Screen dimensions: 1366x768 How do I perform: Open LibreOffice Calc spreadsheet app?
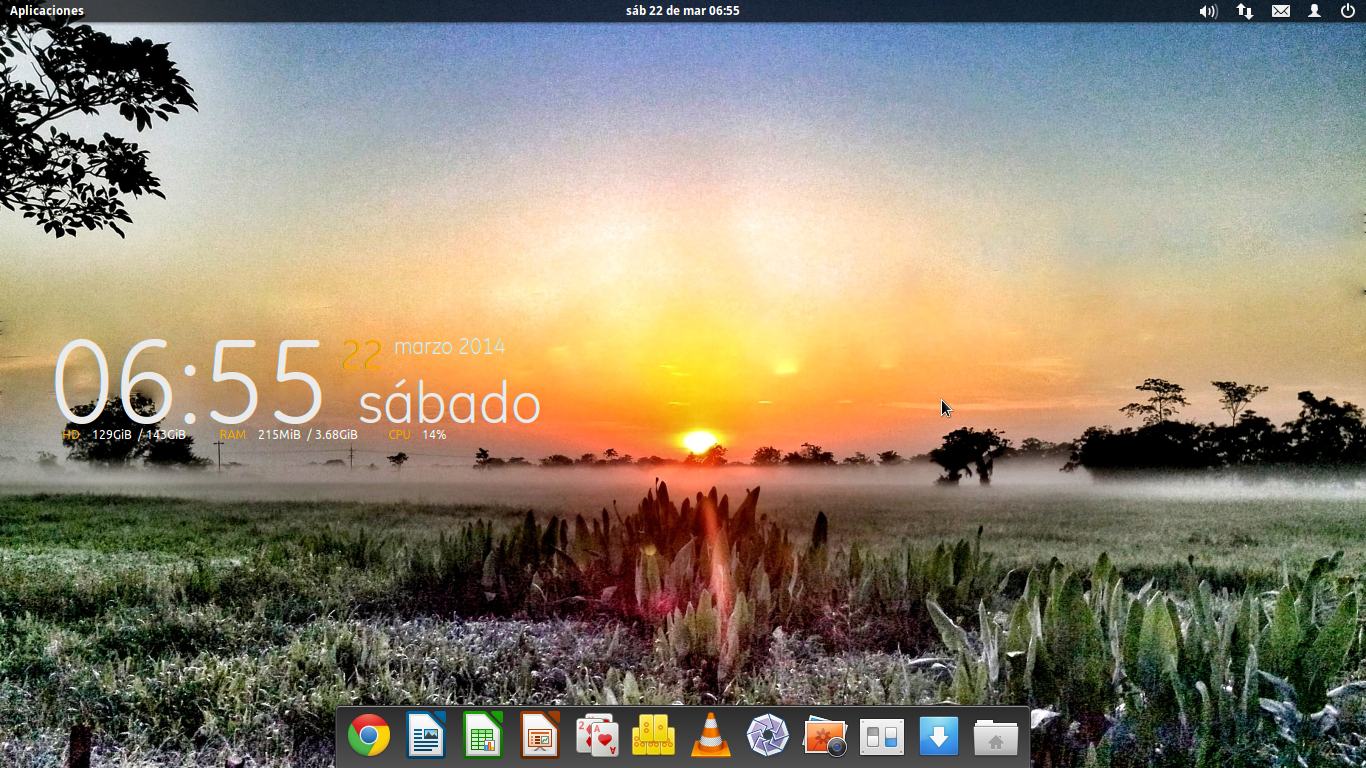[483, 737]
